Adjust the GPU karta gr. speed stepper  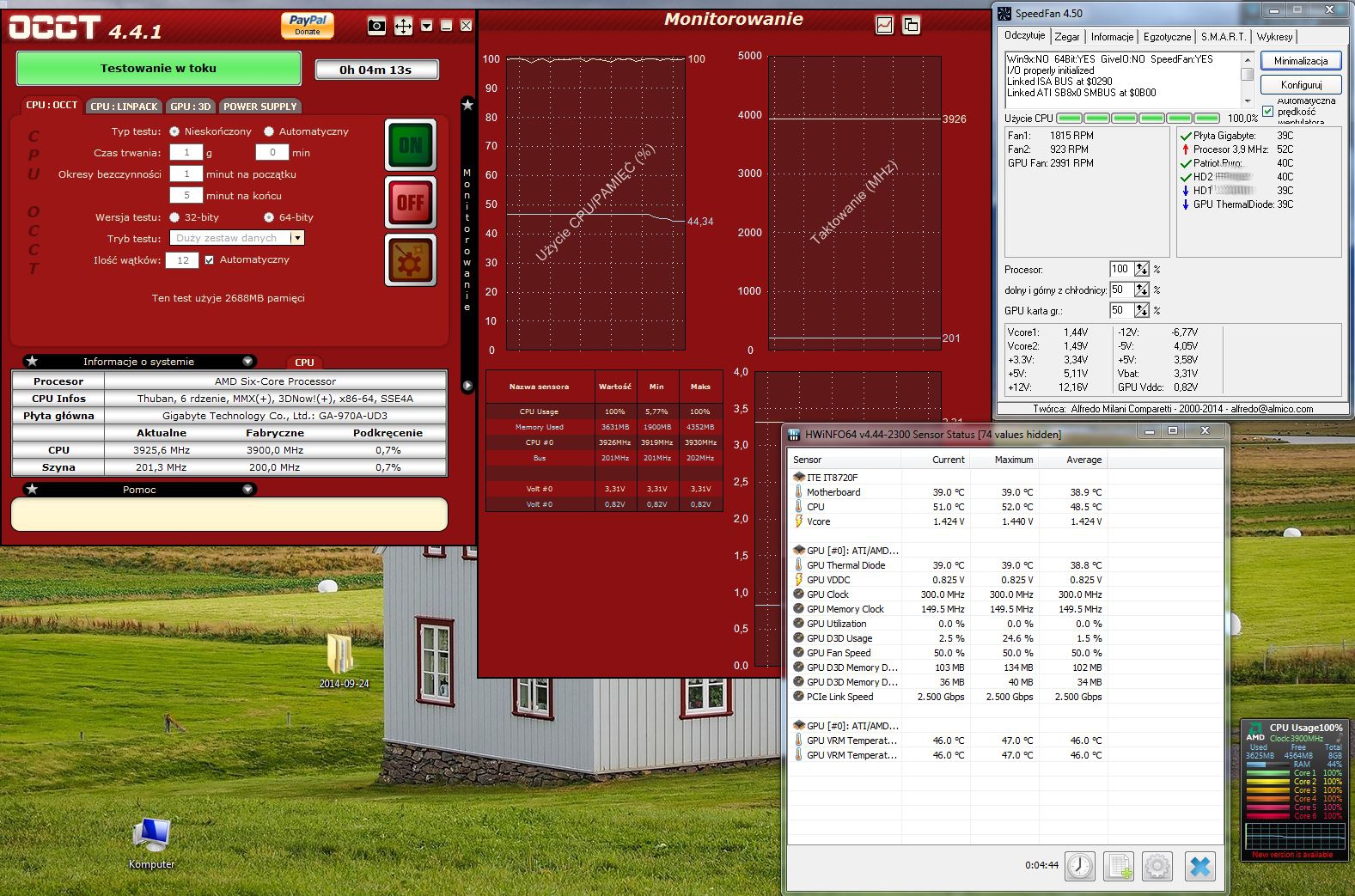[1141, 310]
